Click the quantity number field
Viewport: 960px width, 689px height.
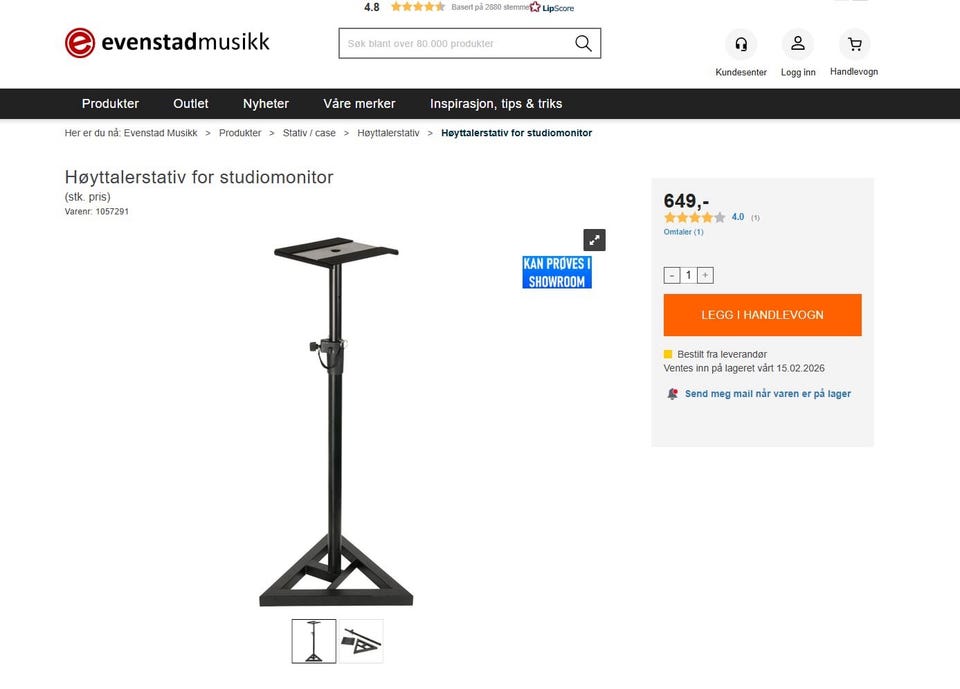pyautogui.click(x=688, y=276)
